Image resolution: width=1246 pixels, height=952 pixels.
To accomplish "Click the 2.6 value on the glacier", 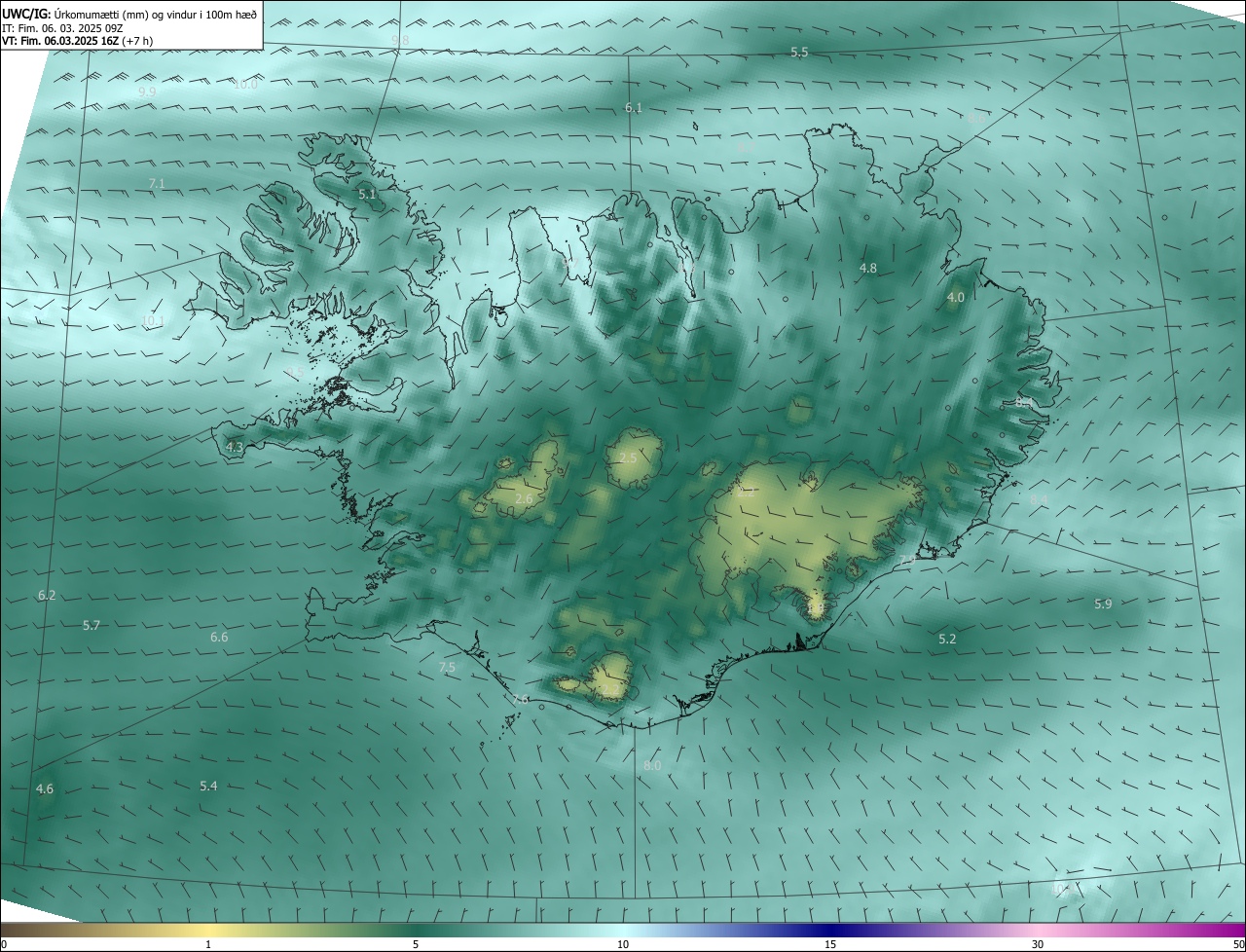I will pyautogui.click(x=524, y=499).
